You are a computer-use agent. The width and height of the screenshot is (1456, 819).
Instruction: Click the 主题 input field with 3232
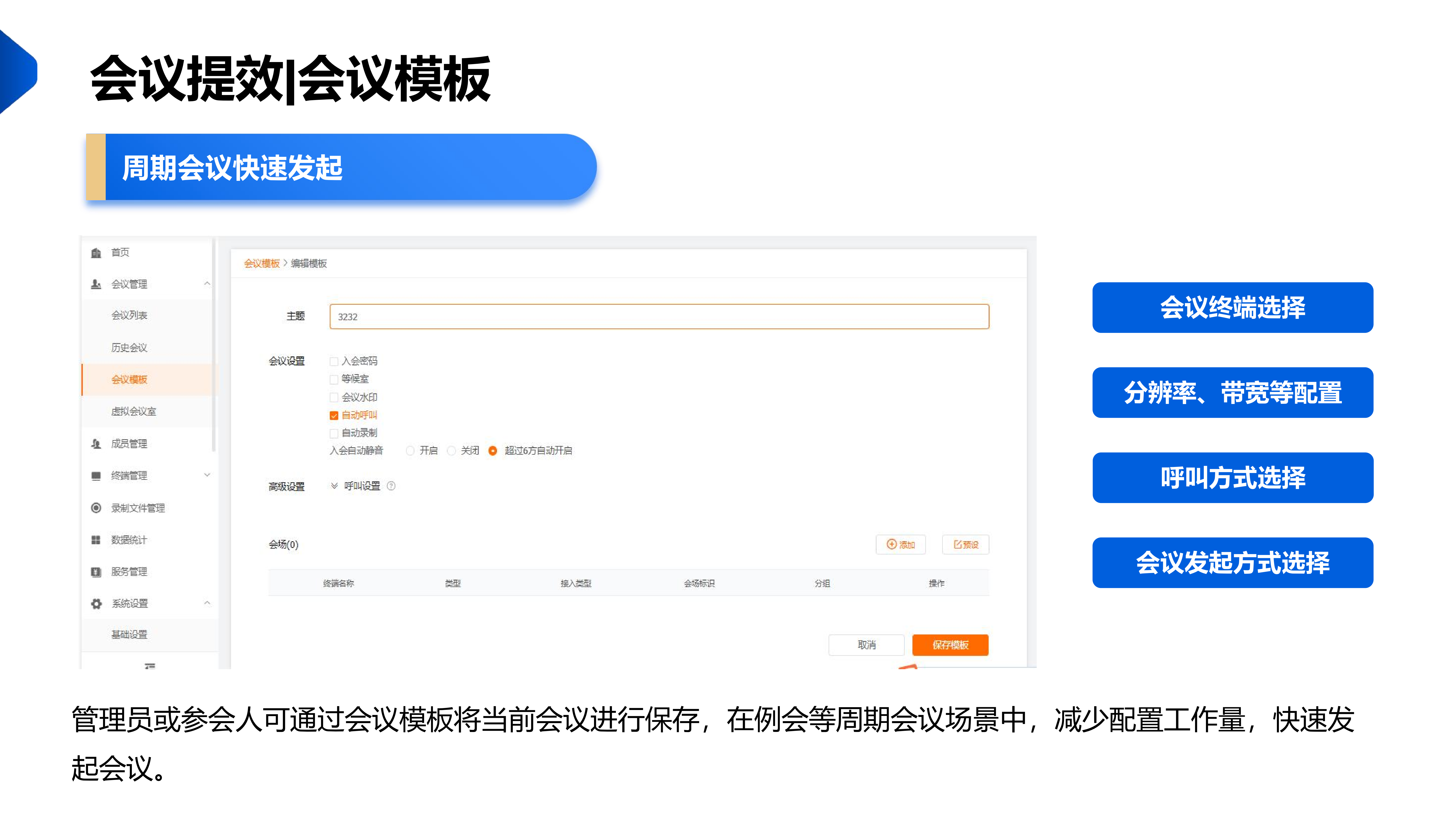pos(659,316)
